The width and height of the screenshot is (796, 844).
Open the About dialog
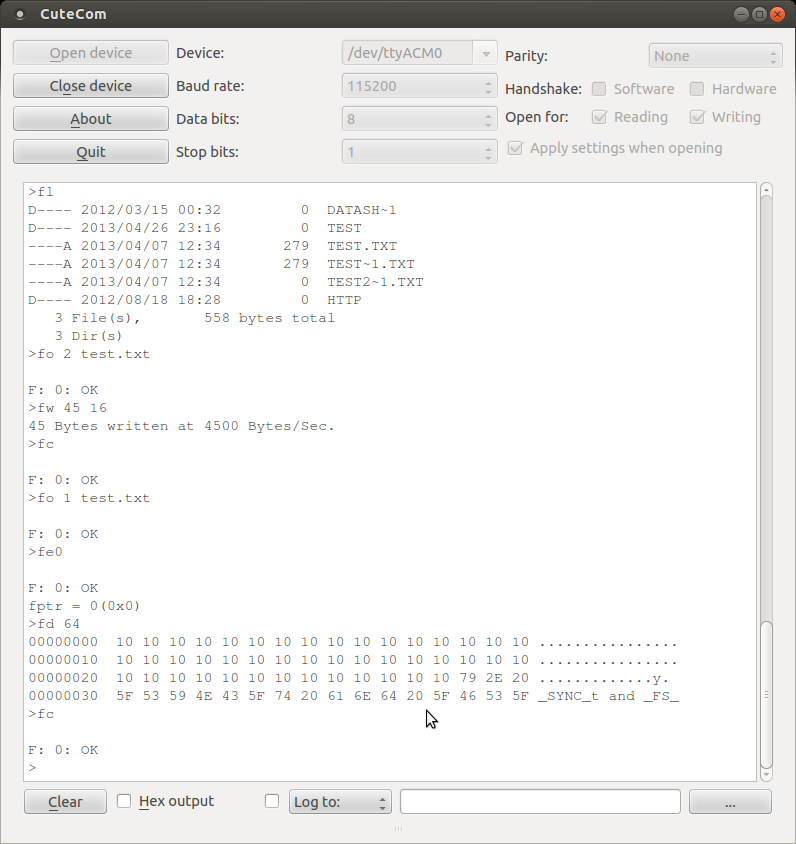[91, 119]
